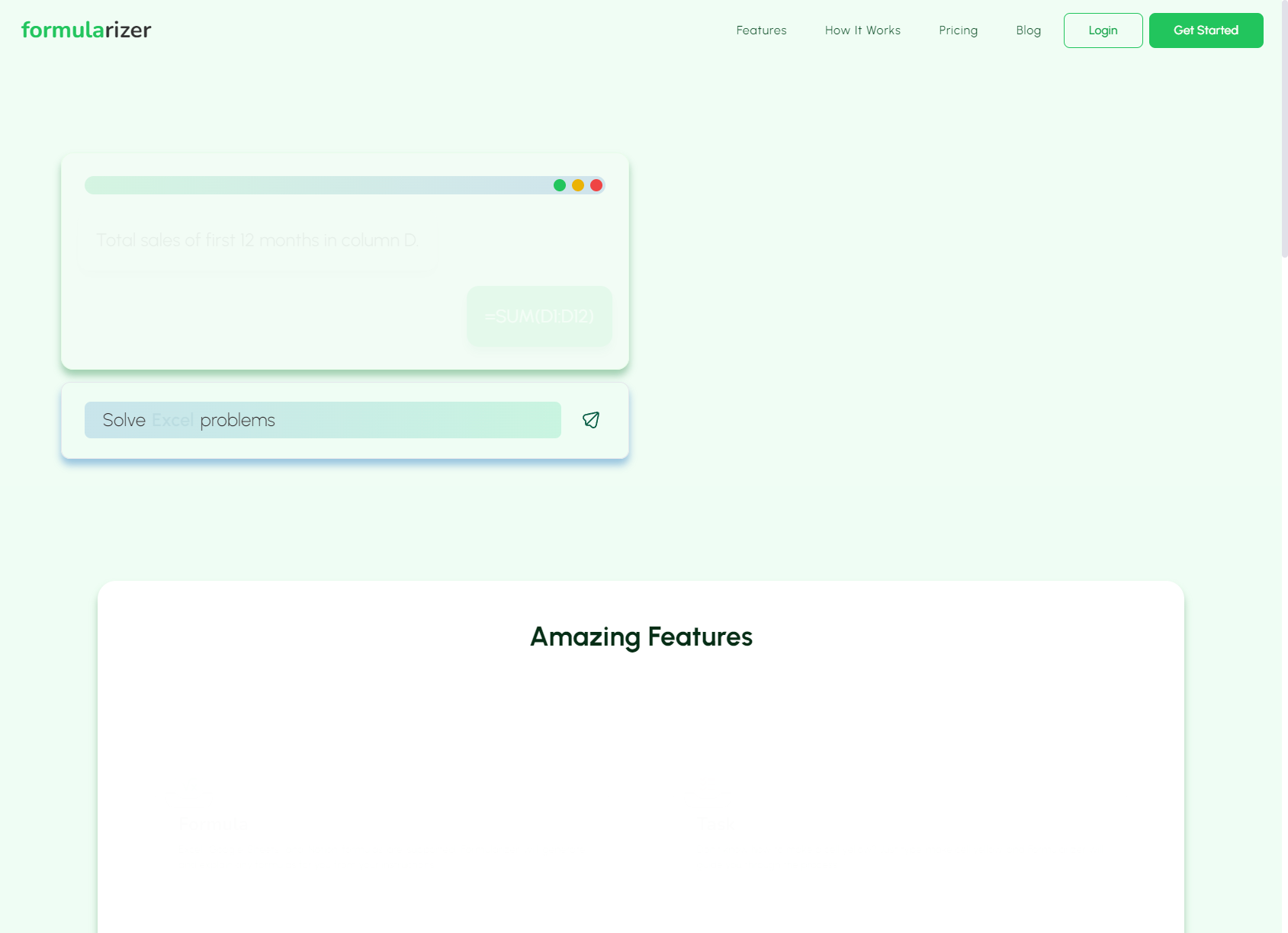The height and width of the screenshot is (933, 1288).
Task: Click the Login button
Action: 1103,30
